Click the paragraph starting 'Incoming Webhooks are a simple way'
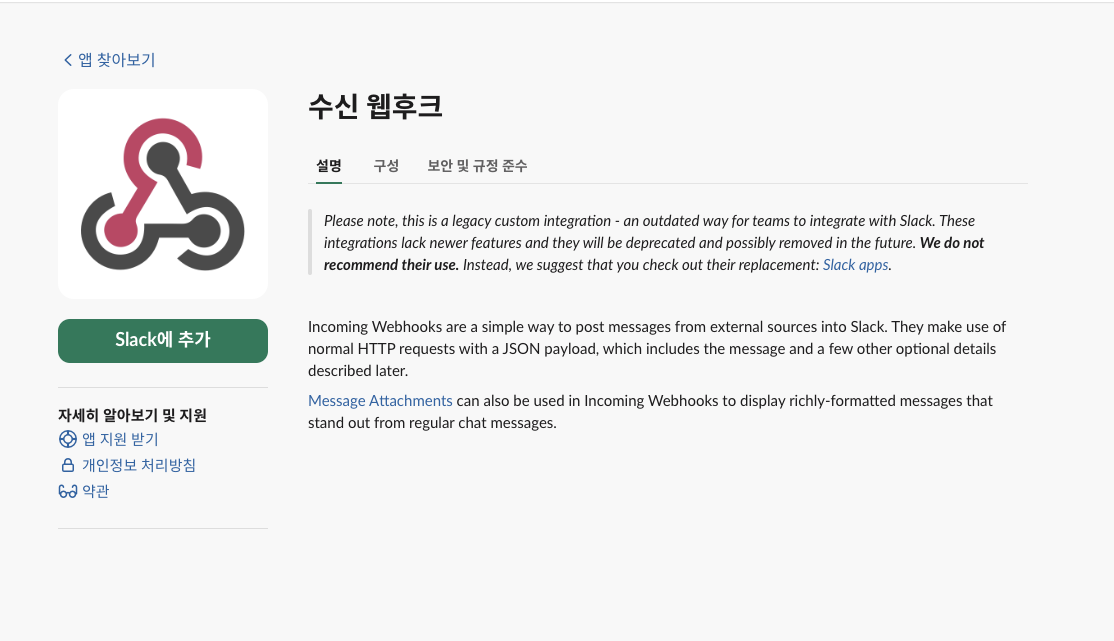Viewport: 1114px width, 641px height. [x=657, y=349]
